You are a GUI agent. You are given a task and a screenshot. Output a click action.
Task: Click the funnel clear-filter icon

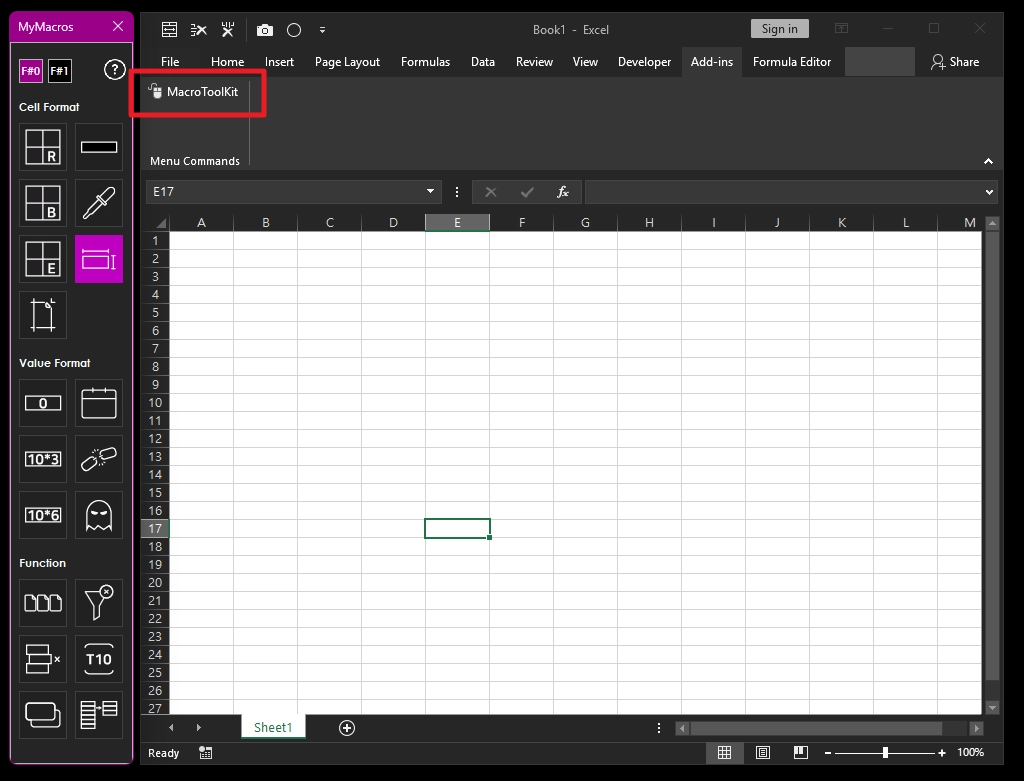coord(99,603)
